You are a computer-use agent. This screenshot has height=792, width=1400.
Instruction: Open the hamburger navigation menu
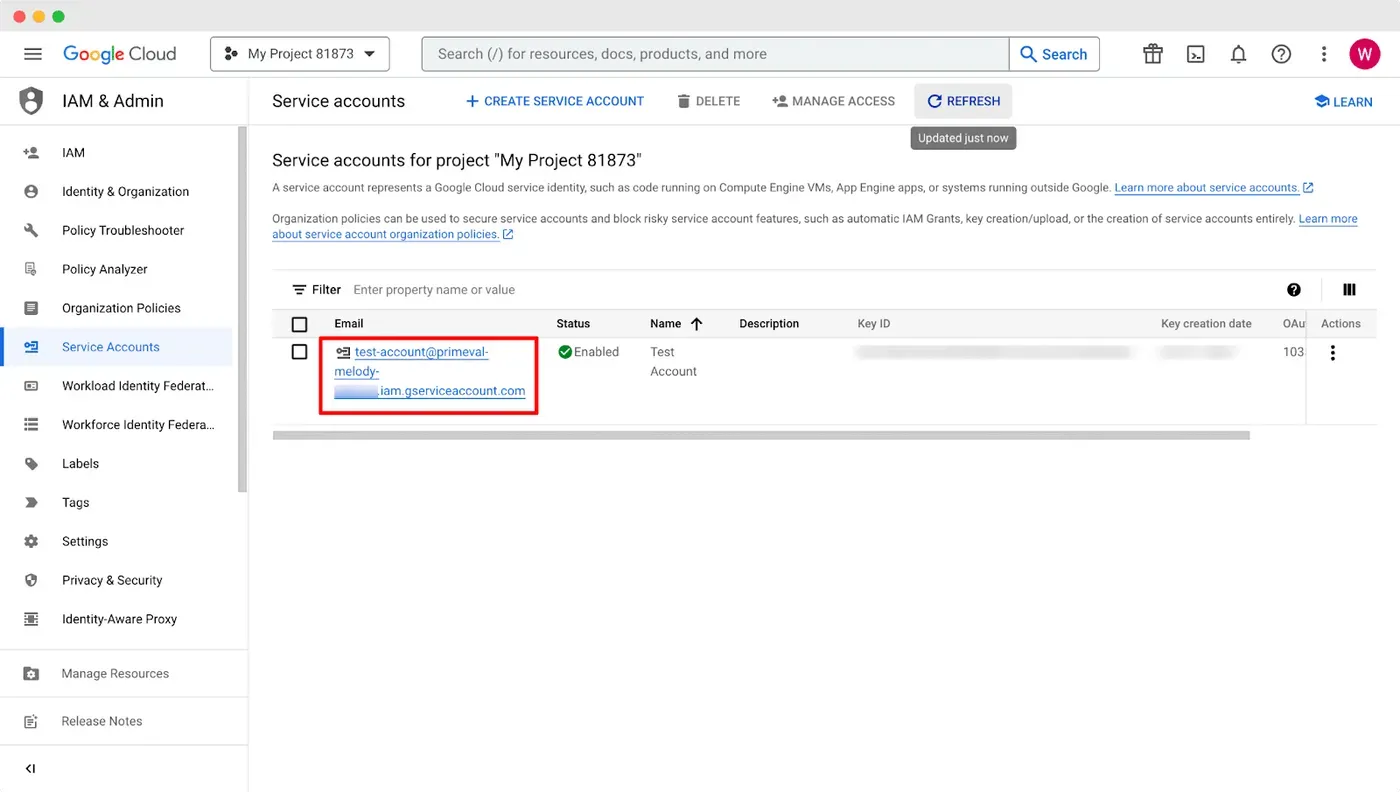tap(33, 54)
